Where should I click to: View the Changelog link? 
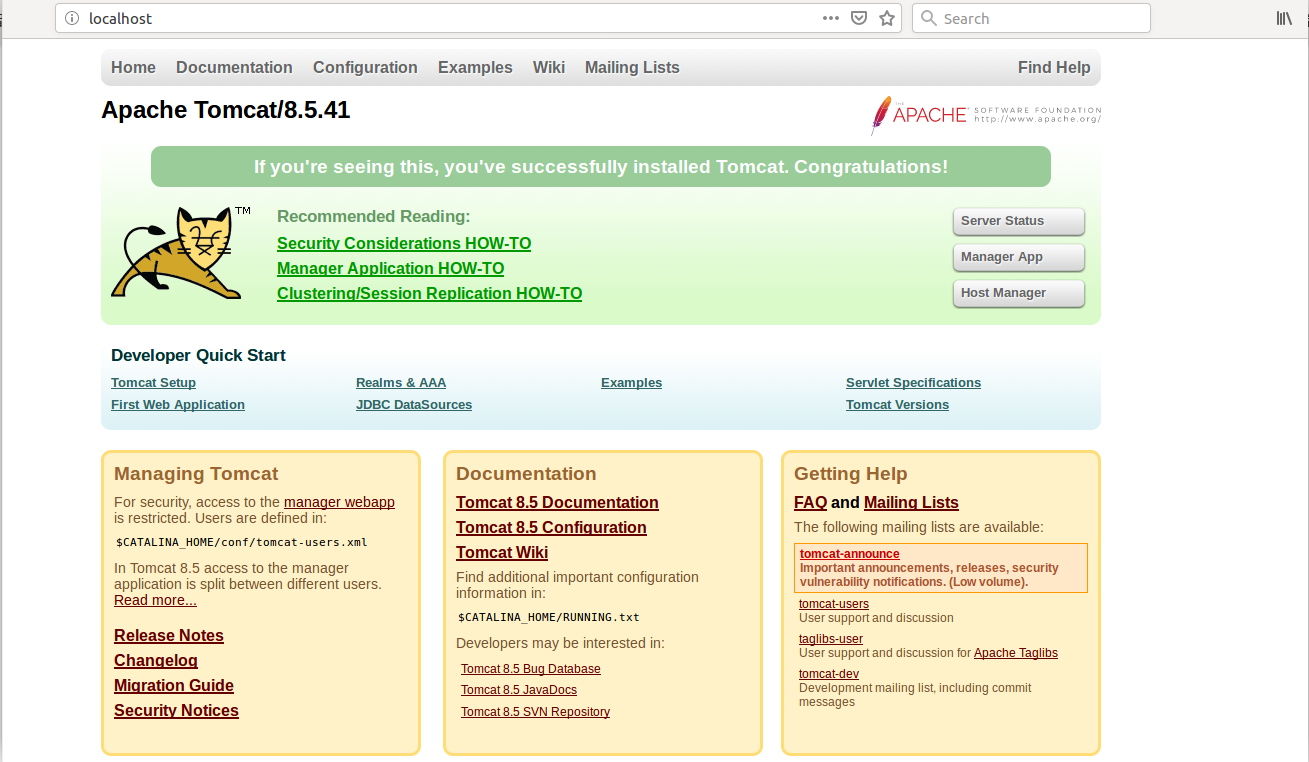(x=156, y=661)
